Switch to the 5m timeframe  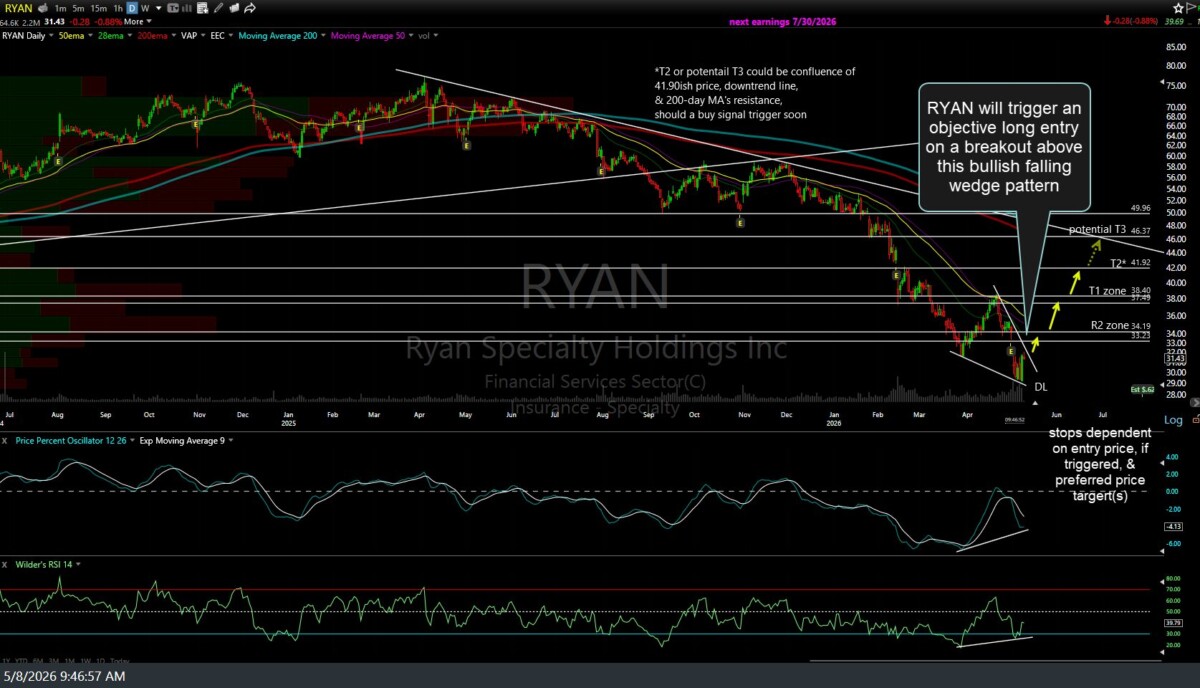pos(78,8)
